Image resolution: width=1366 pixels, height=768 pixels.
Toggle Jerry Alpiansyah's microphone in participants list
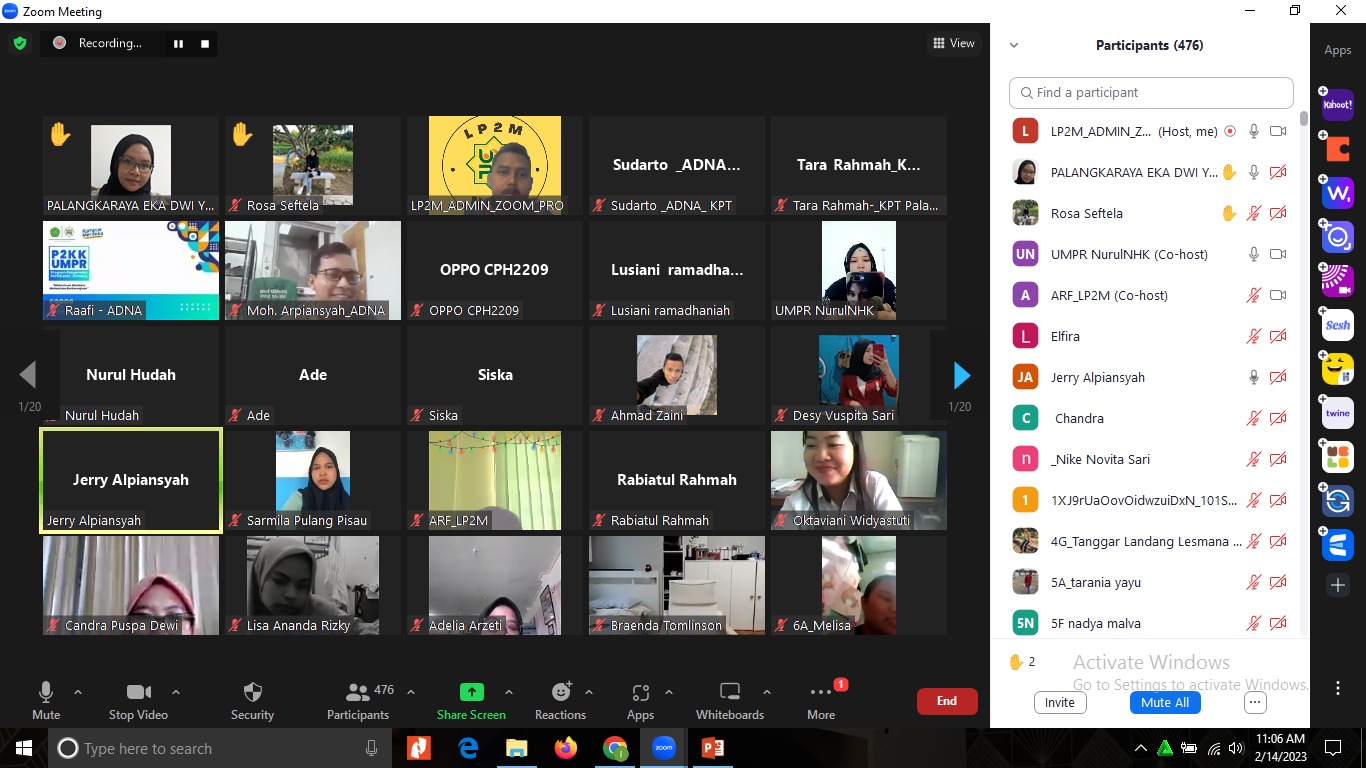point(1253,377)
